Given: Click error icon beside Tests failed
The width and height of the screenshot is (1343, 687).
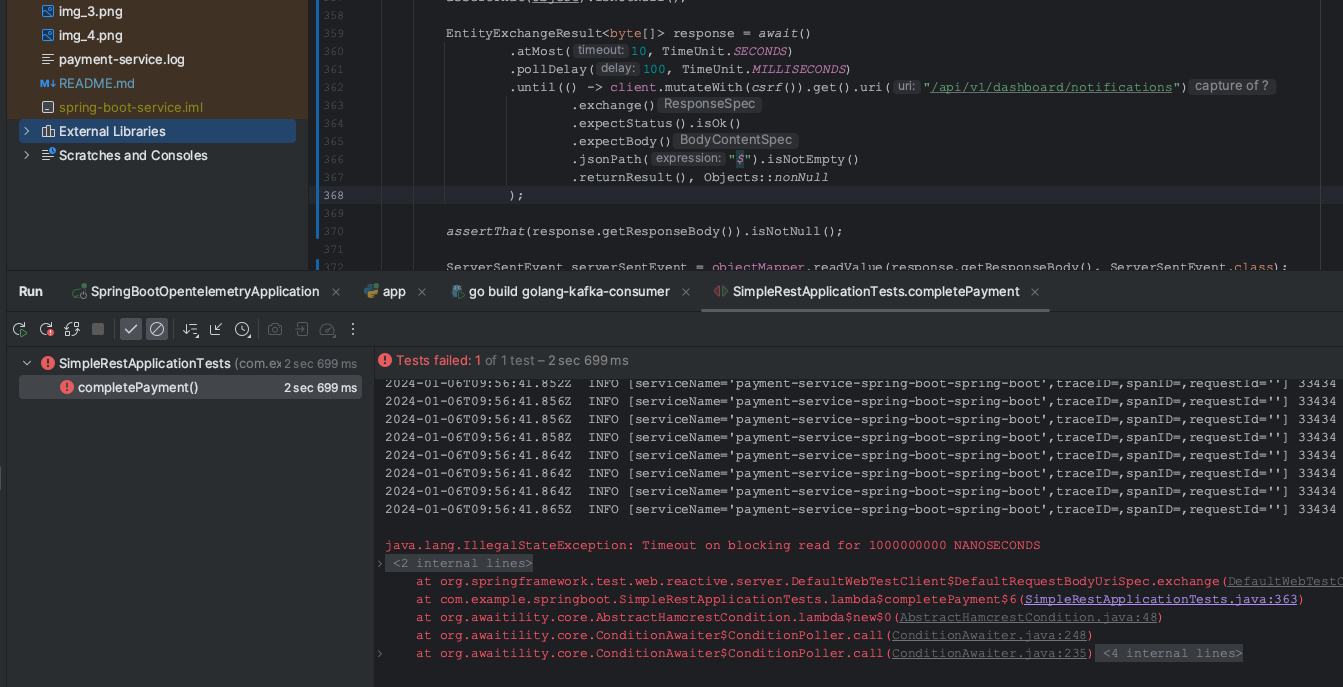Looking at the screenshot, I should point(384,360).
